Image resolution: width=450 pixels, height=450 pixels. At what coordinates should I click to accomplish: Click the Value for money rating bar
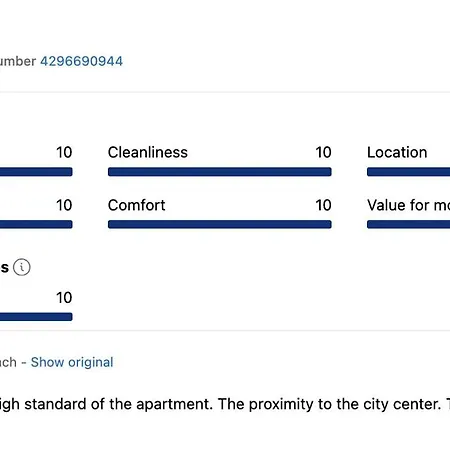coord(408,224)
